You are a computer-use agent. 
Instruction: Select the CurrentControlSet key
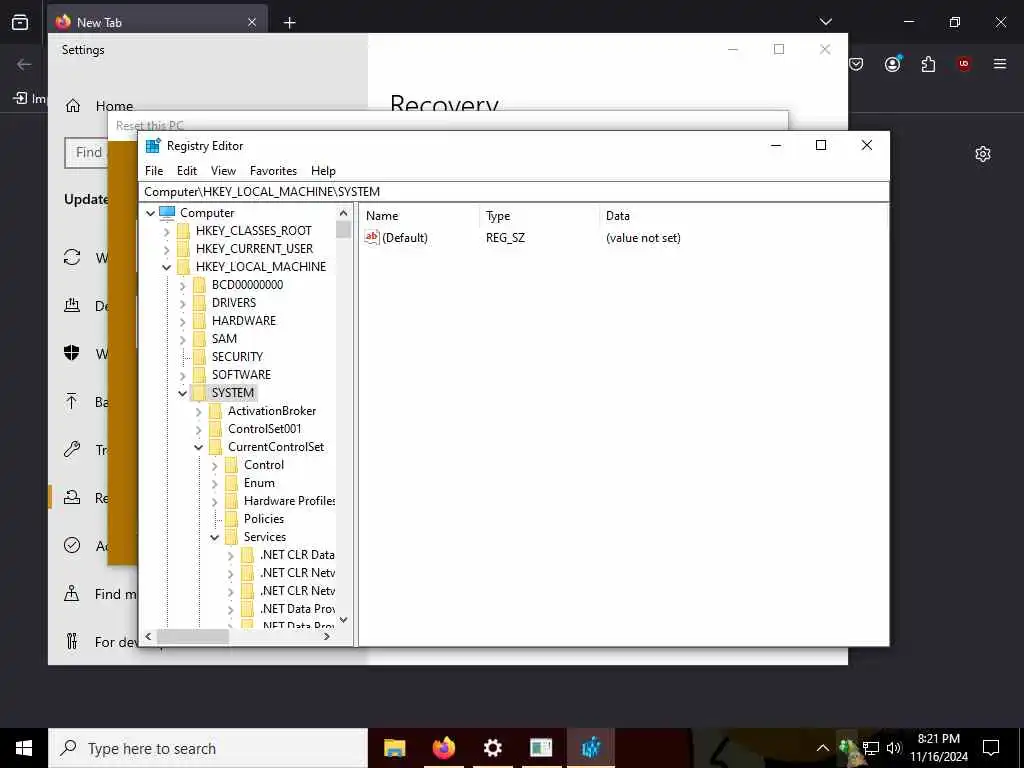(276, 447)
